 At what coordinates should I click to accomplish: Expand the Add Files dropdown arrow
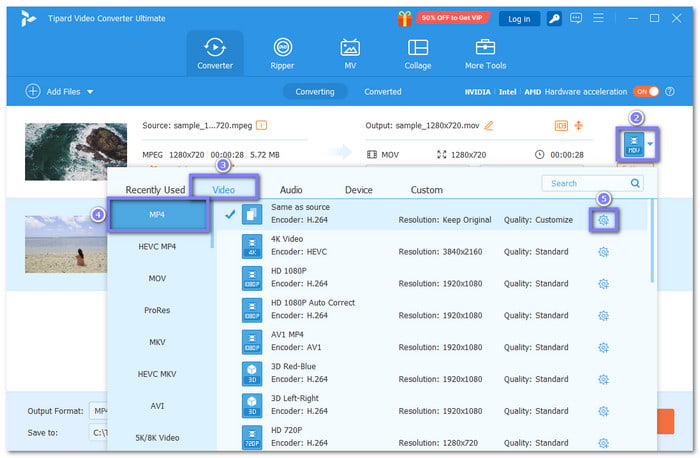90,92
